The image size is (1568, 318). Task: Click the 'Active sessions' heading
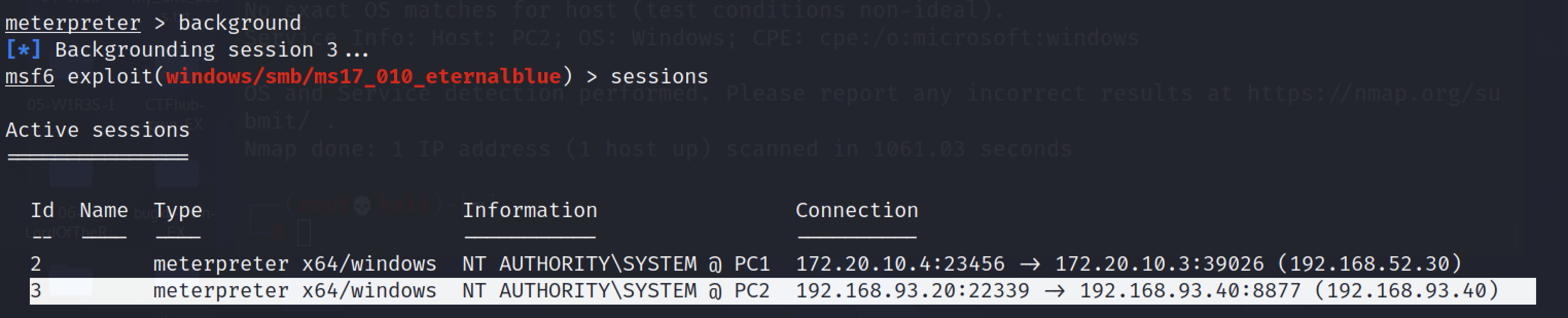point(97,130)
